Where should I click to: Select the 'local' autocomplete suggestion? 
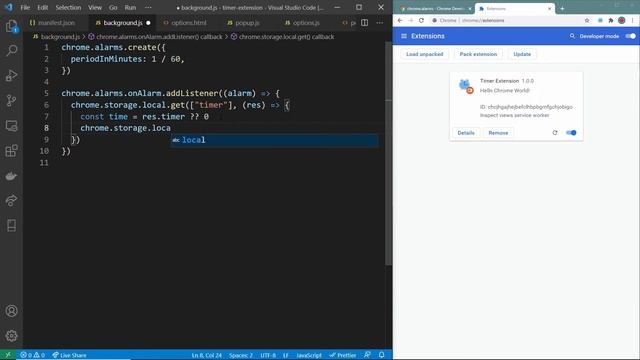pos(274,140)
